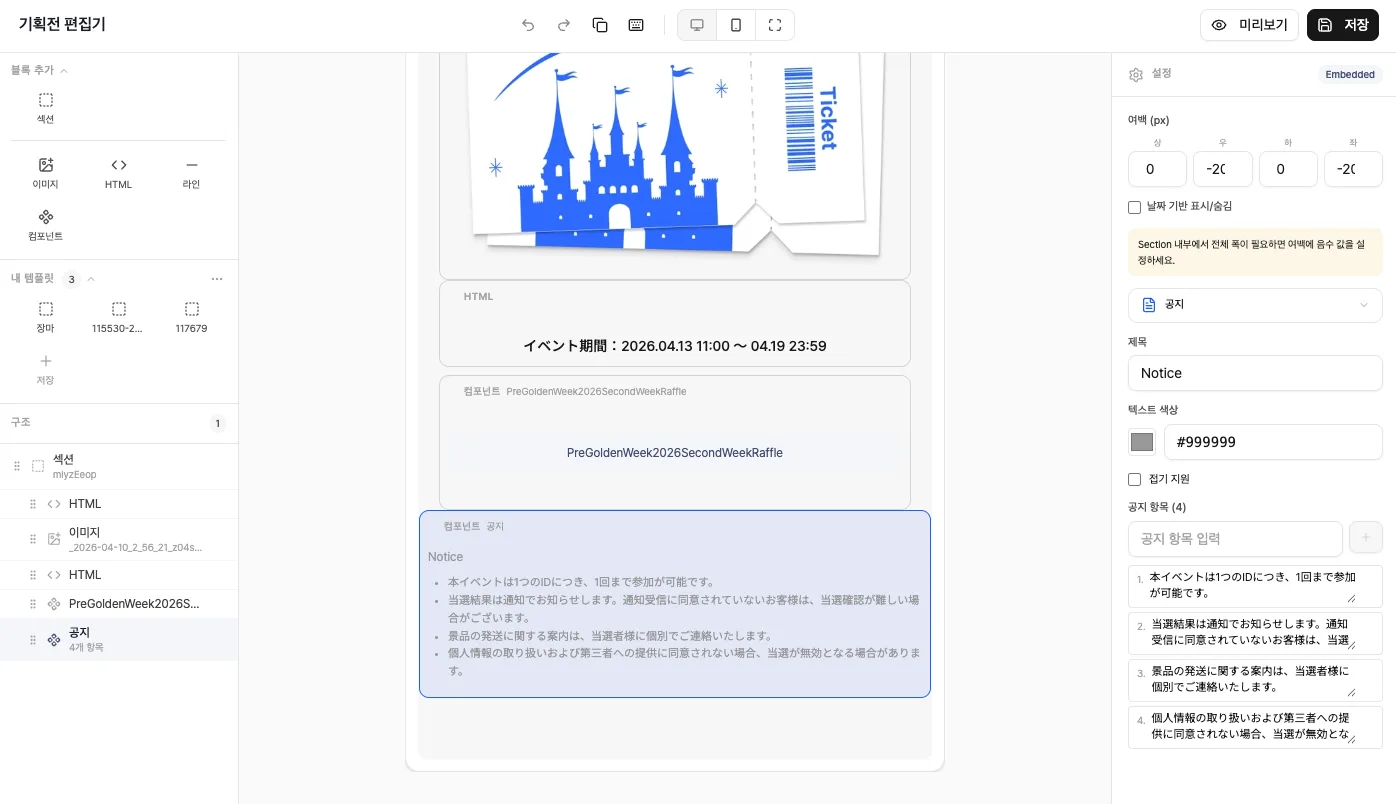
Task: Click the copy icon in the top toolbar
Action: [x=600, y=25]
